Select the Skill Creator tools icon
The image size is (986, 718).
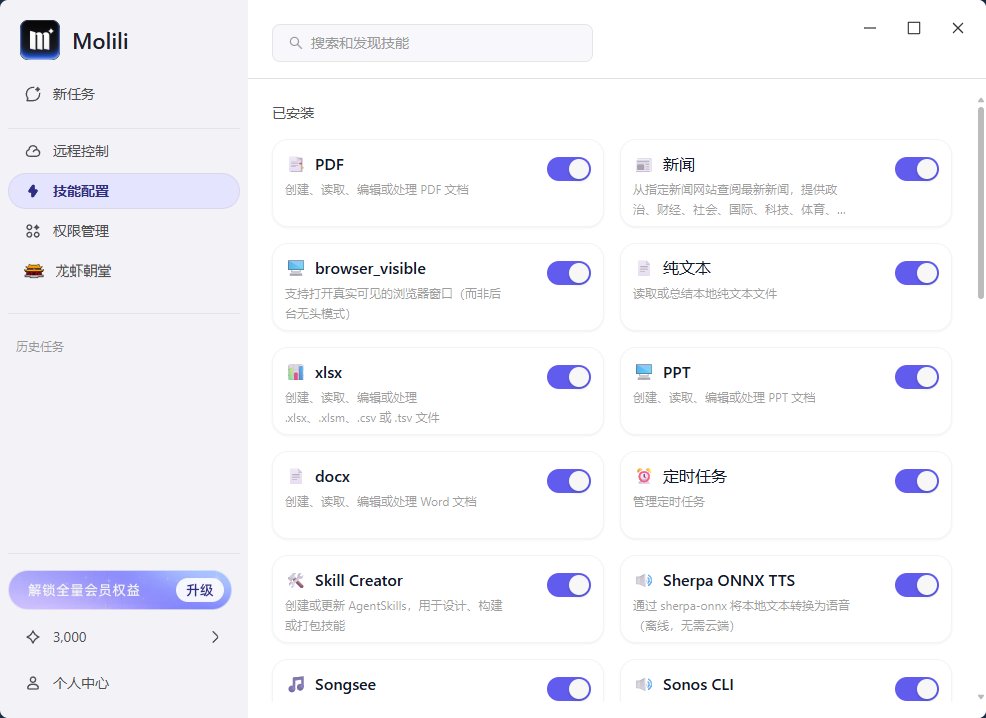click(x=296, y=580)
